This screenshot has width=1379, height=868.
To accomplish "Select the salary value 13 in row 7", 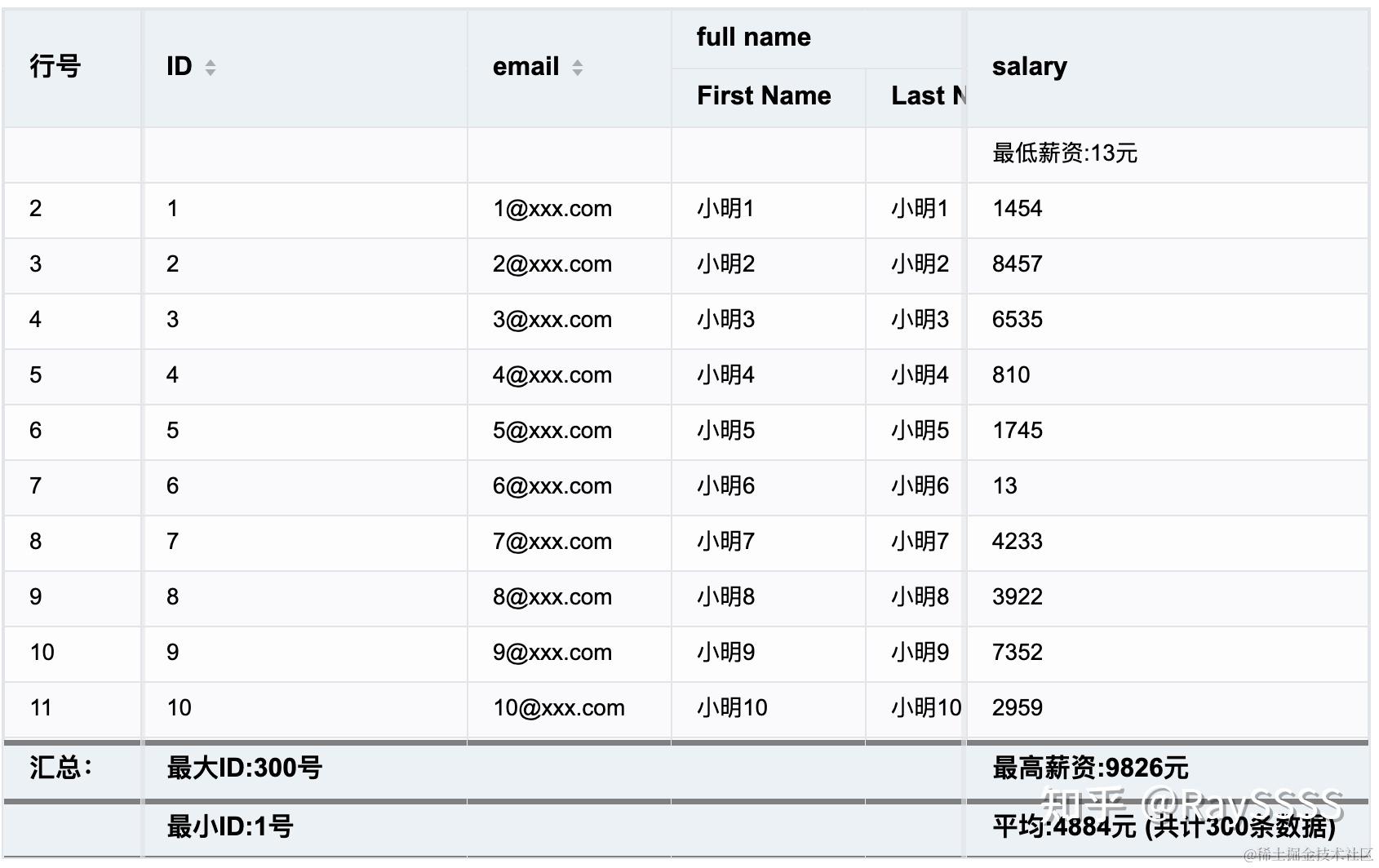I will (x=1004, y=485).
